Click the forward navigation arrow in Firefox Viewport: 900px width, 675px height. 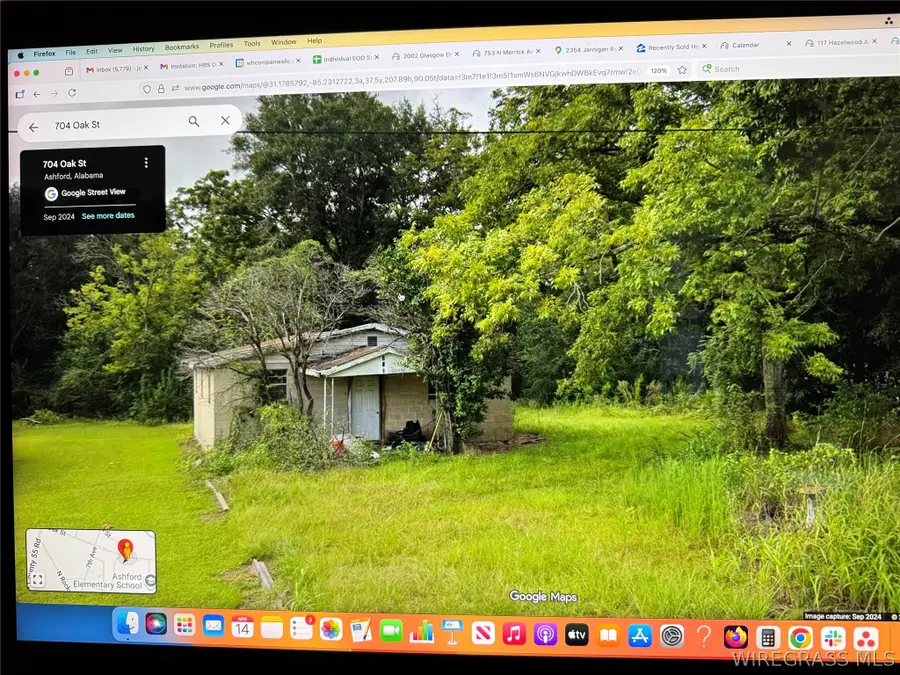(55, 94)
